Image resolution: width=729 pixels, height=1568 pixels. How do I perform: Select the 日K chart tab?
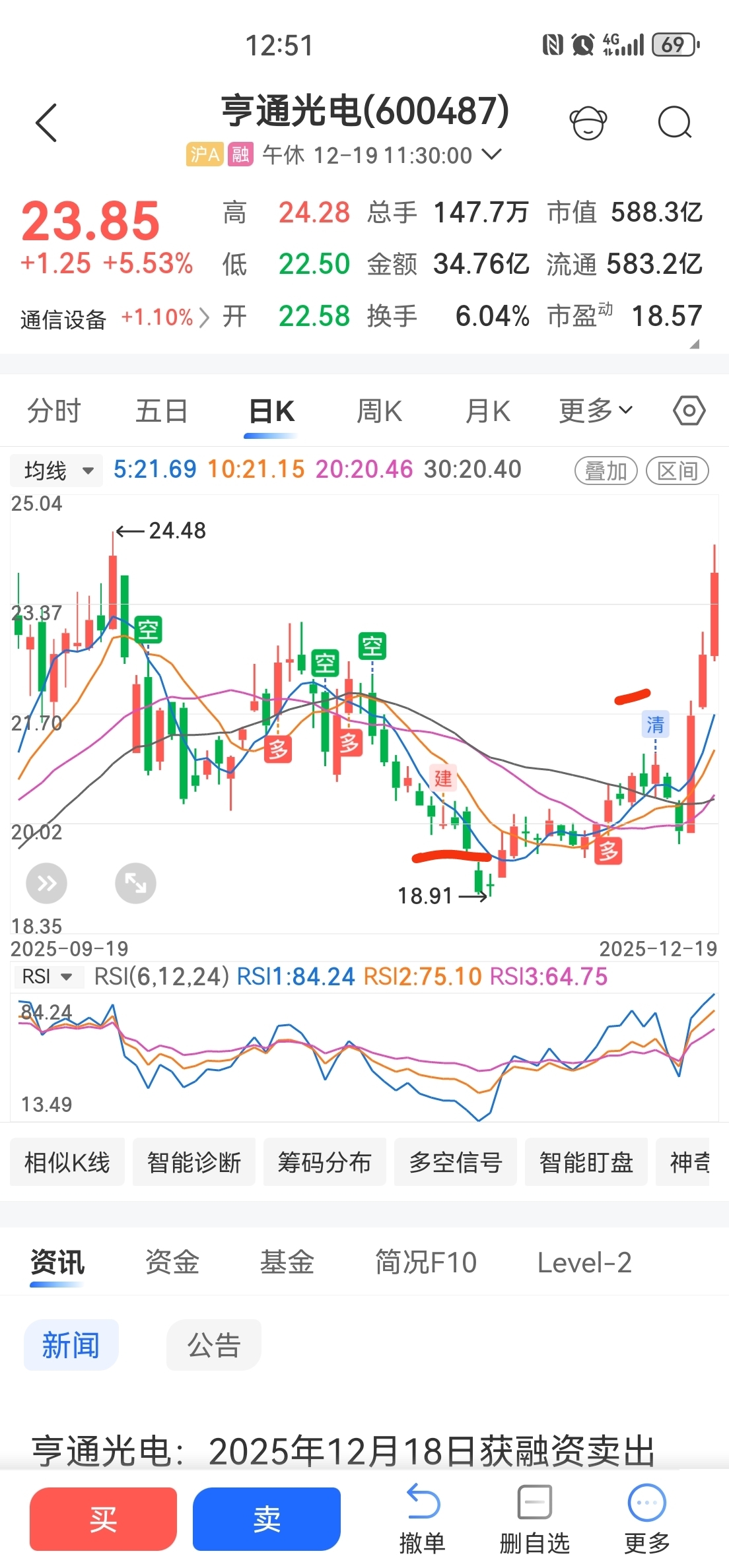pos(271,410)
